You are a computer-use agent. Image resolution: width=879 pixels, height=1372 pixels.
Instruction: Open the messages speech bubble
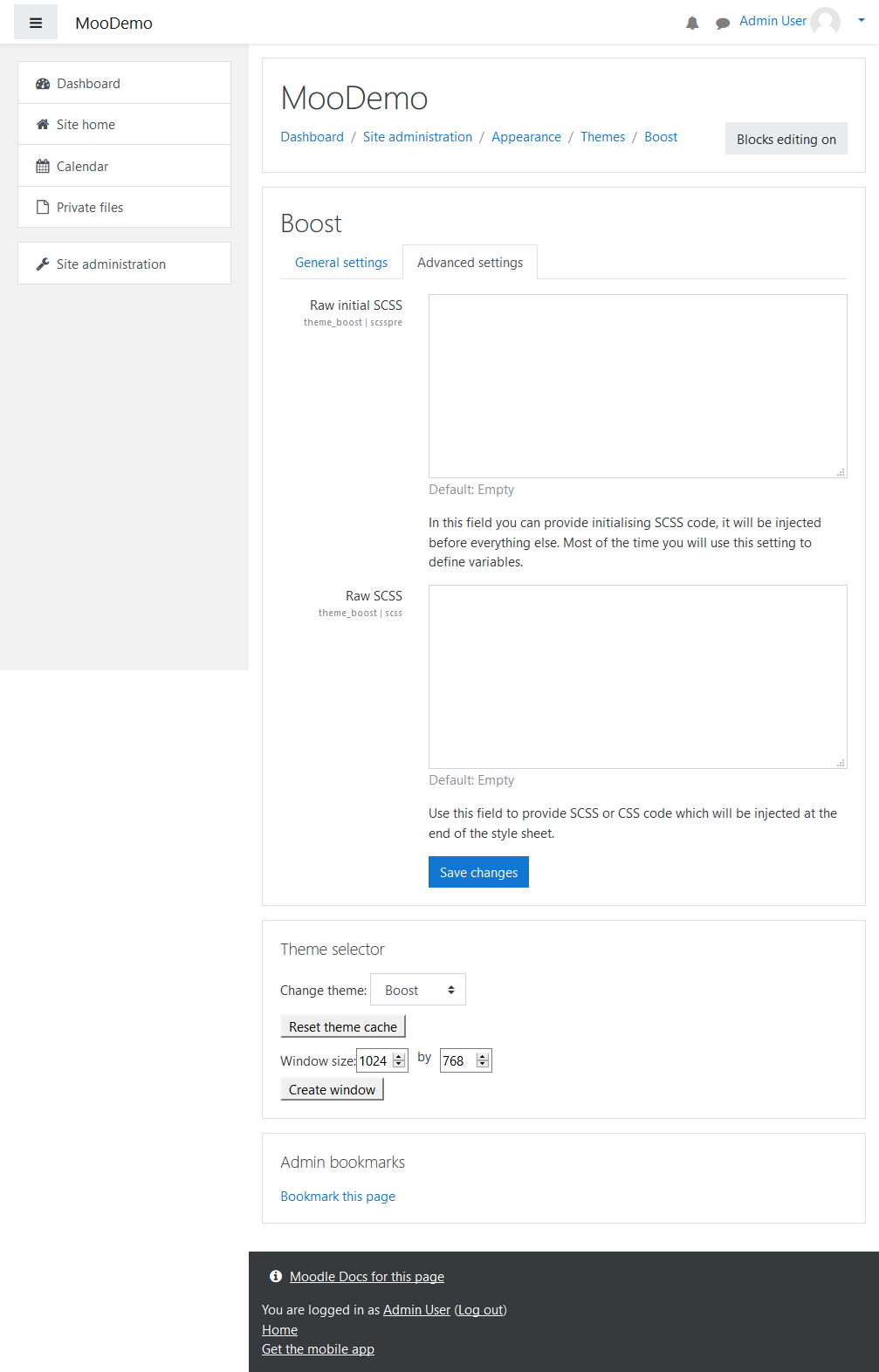(x=723, y=24)
